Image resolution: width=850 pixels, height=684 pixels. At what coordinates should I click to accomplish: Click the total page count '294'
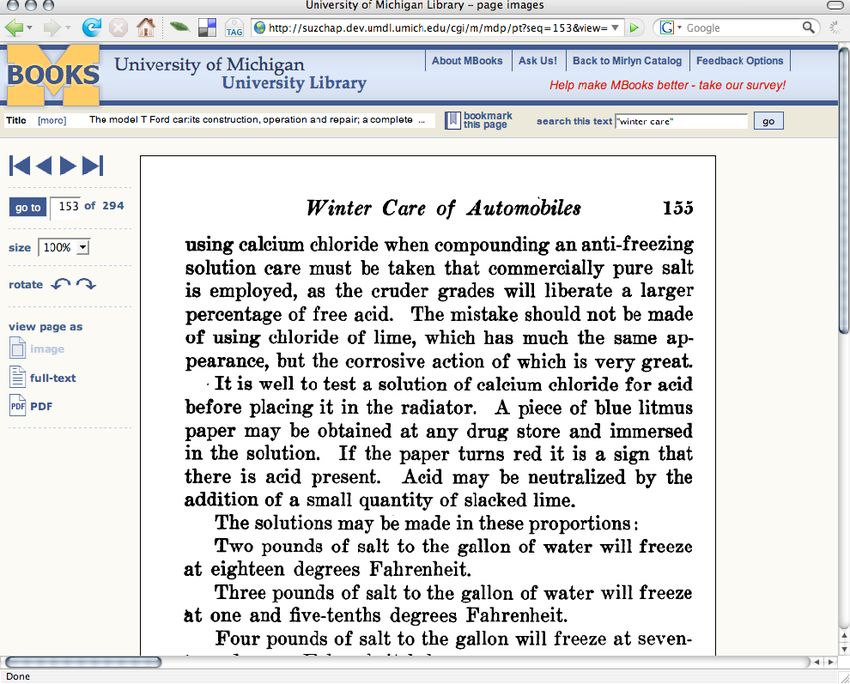(113, 206)
